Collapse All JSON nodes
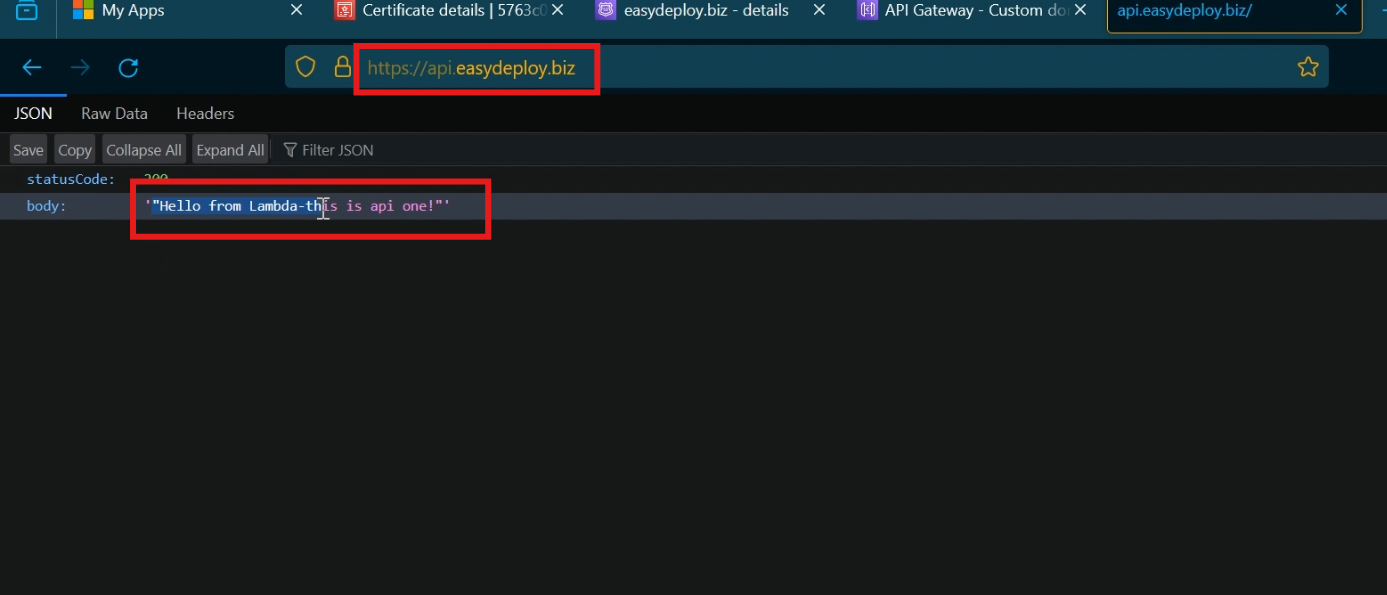This screenshot has height=595, width=1387. [144, 150]
